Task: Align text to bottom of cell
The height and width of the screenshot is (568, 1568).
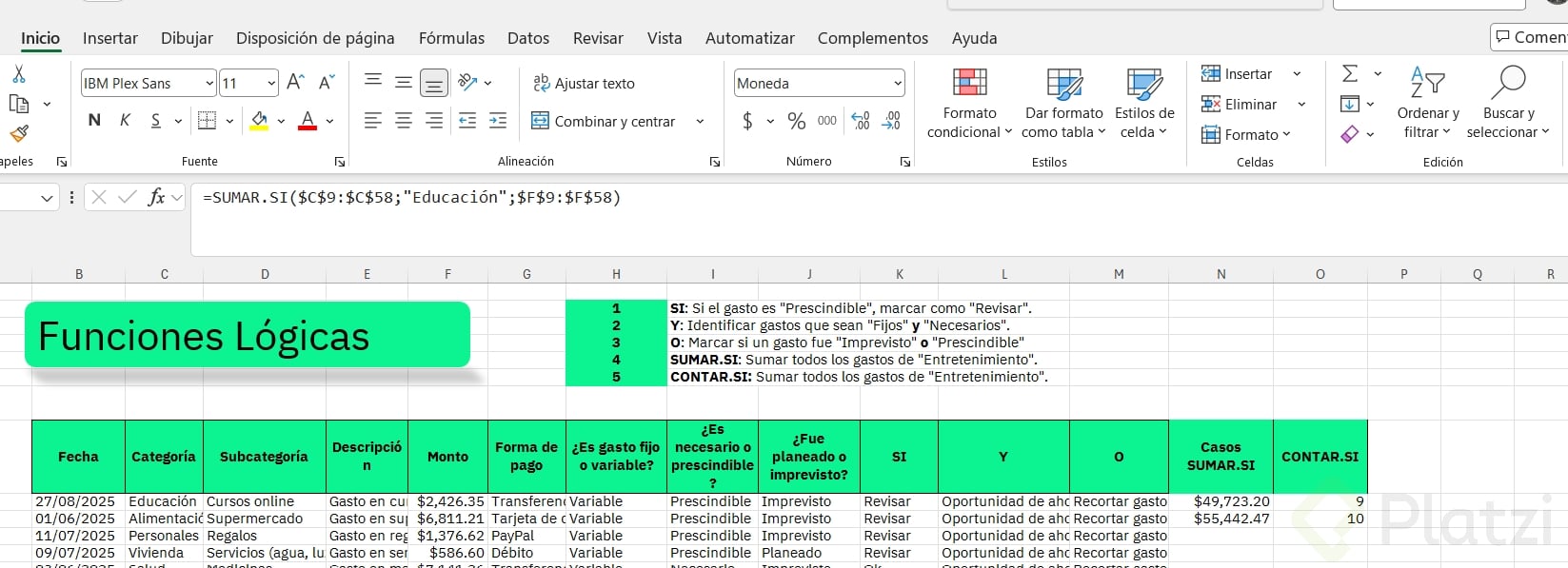Action: tap(434, 83)
